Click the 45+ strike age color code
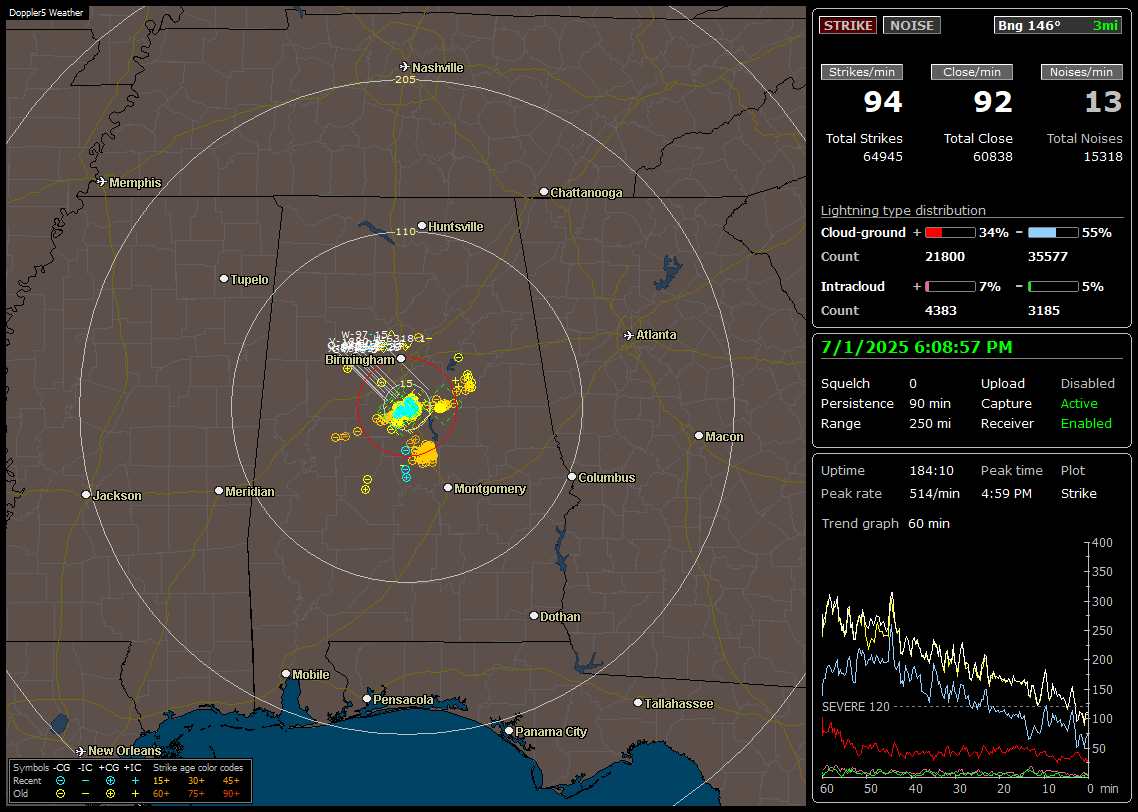This screenshot has width=1138, height=812. tap(231, 781)
